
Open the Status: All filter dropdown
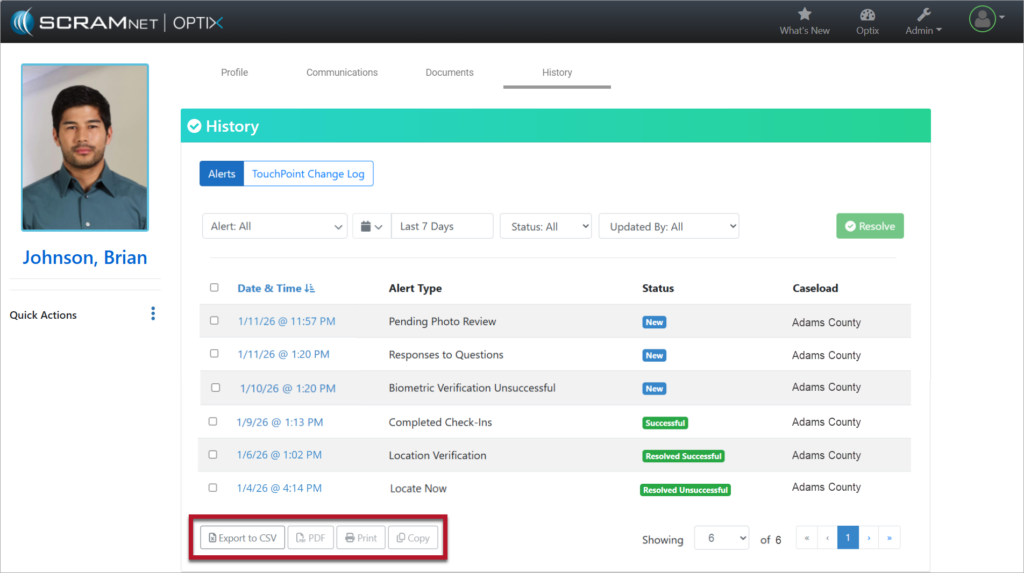pos(545,227)
